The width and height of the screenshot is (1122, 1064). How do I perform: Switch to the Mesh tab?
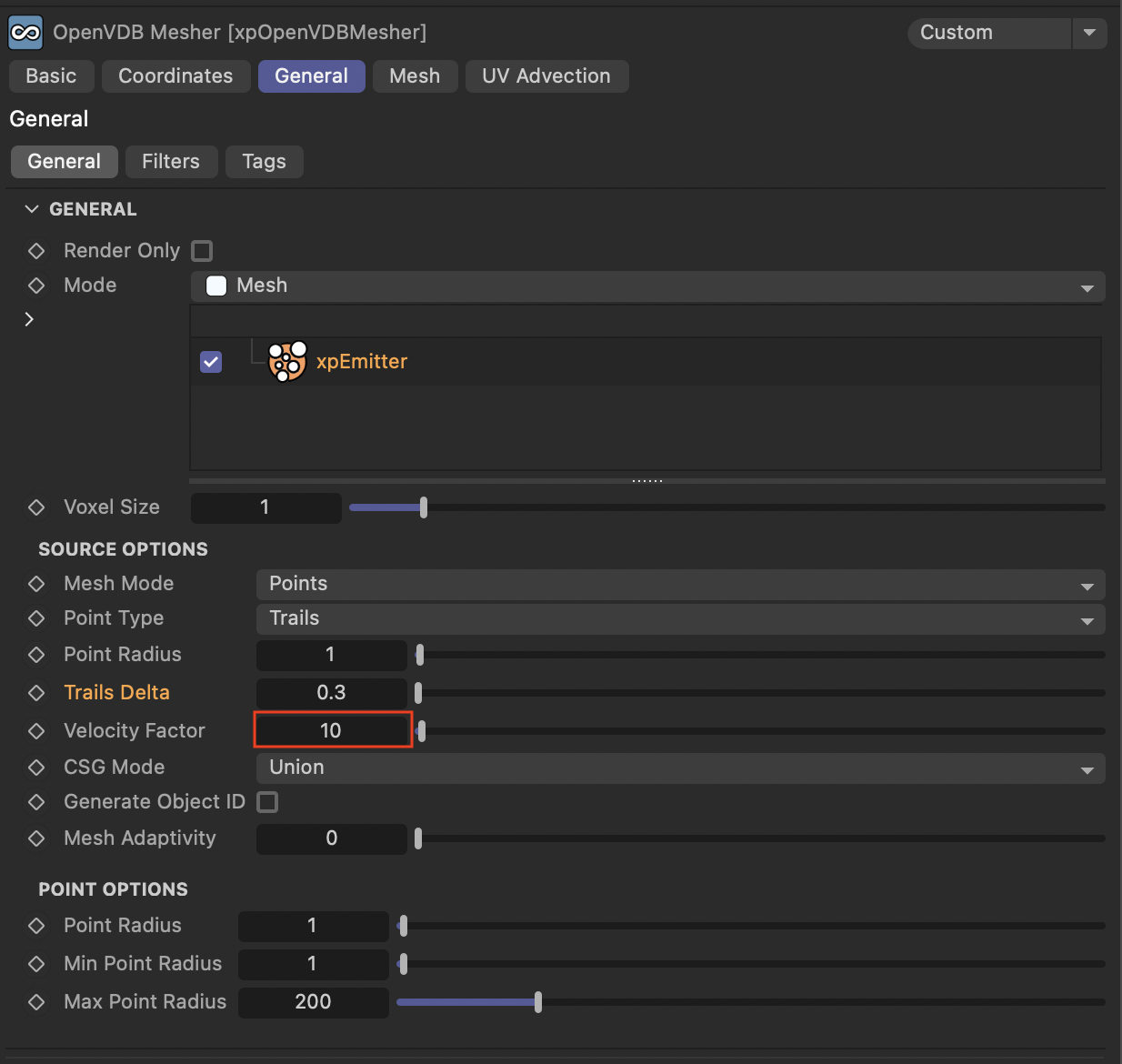tap(415, 76)
